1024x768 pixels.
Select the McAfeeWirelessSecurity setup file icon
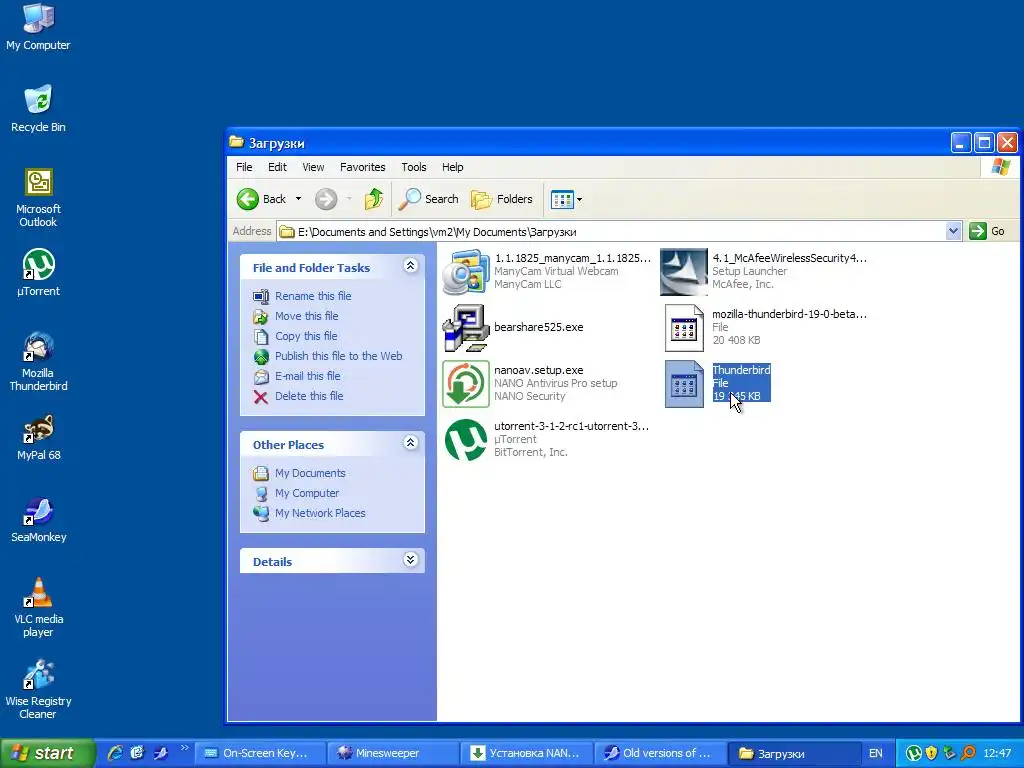[x=683, y=272]
